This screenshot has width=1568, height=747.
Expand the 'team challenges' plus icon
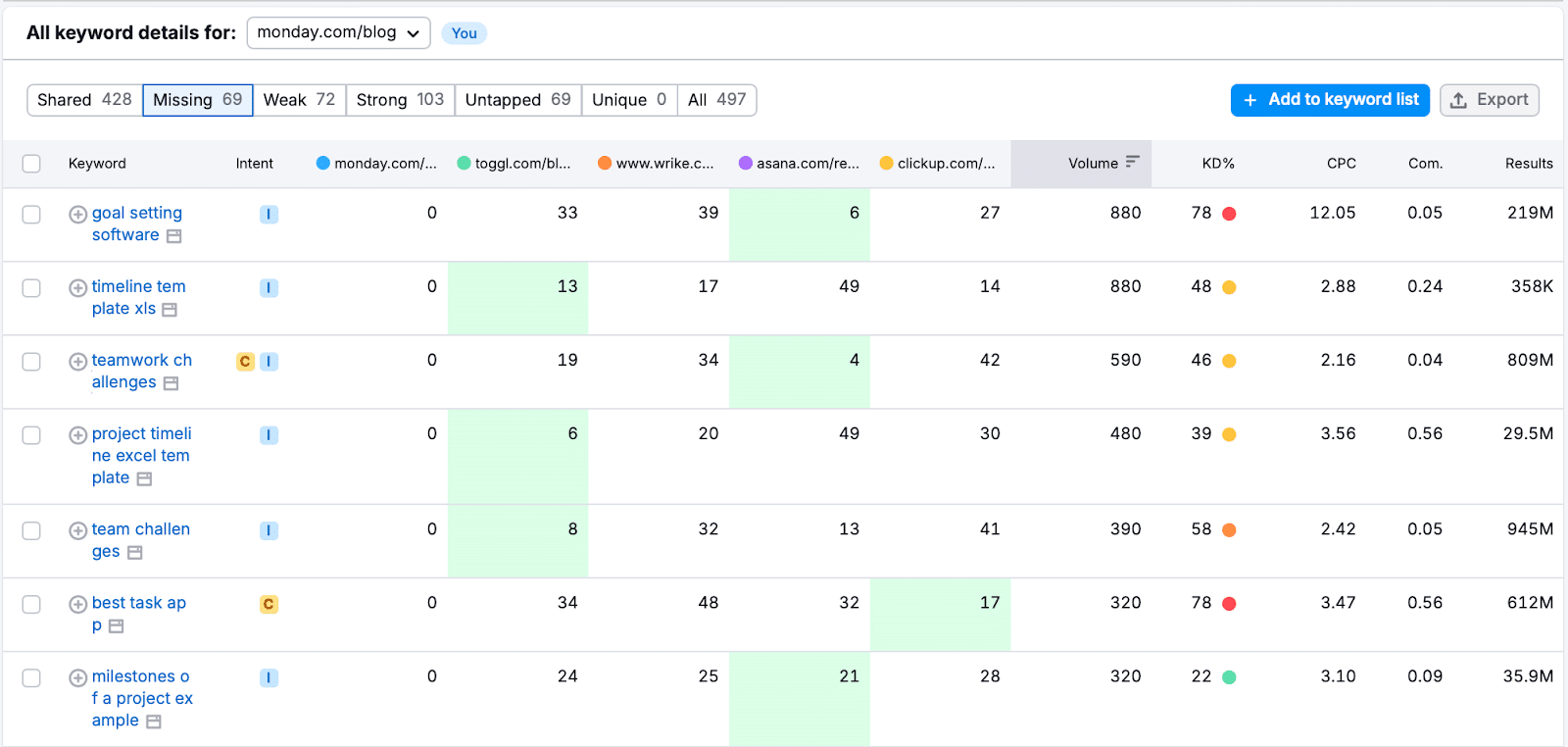(x=77, y=530)
